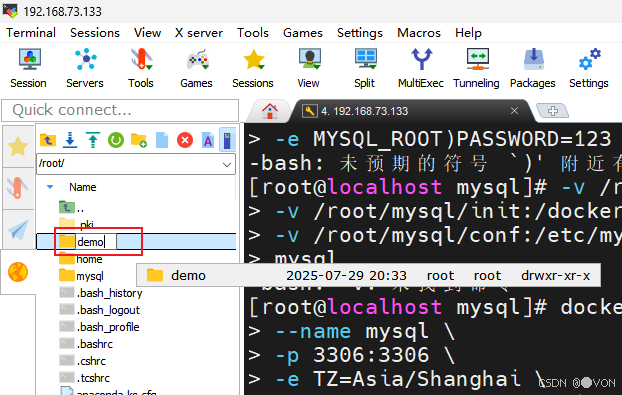The height and width of the screenshot is (395, 622).
Task: Open the Tunneling toolbar icon
Action: 477,68
